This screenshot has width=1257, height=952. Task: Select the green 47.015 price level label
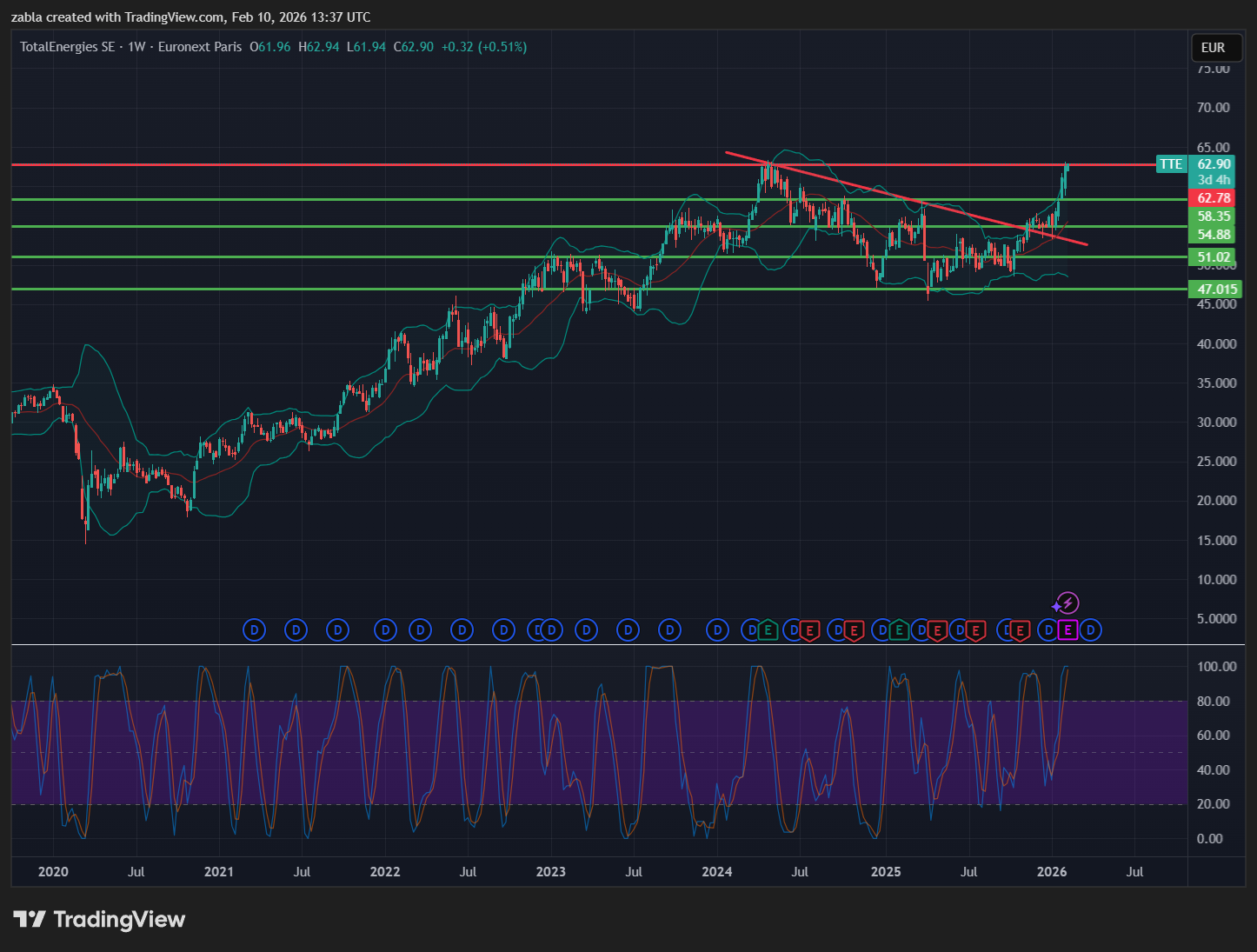[1216, 290]
